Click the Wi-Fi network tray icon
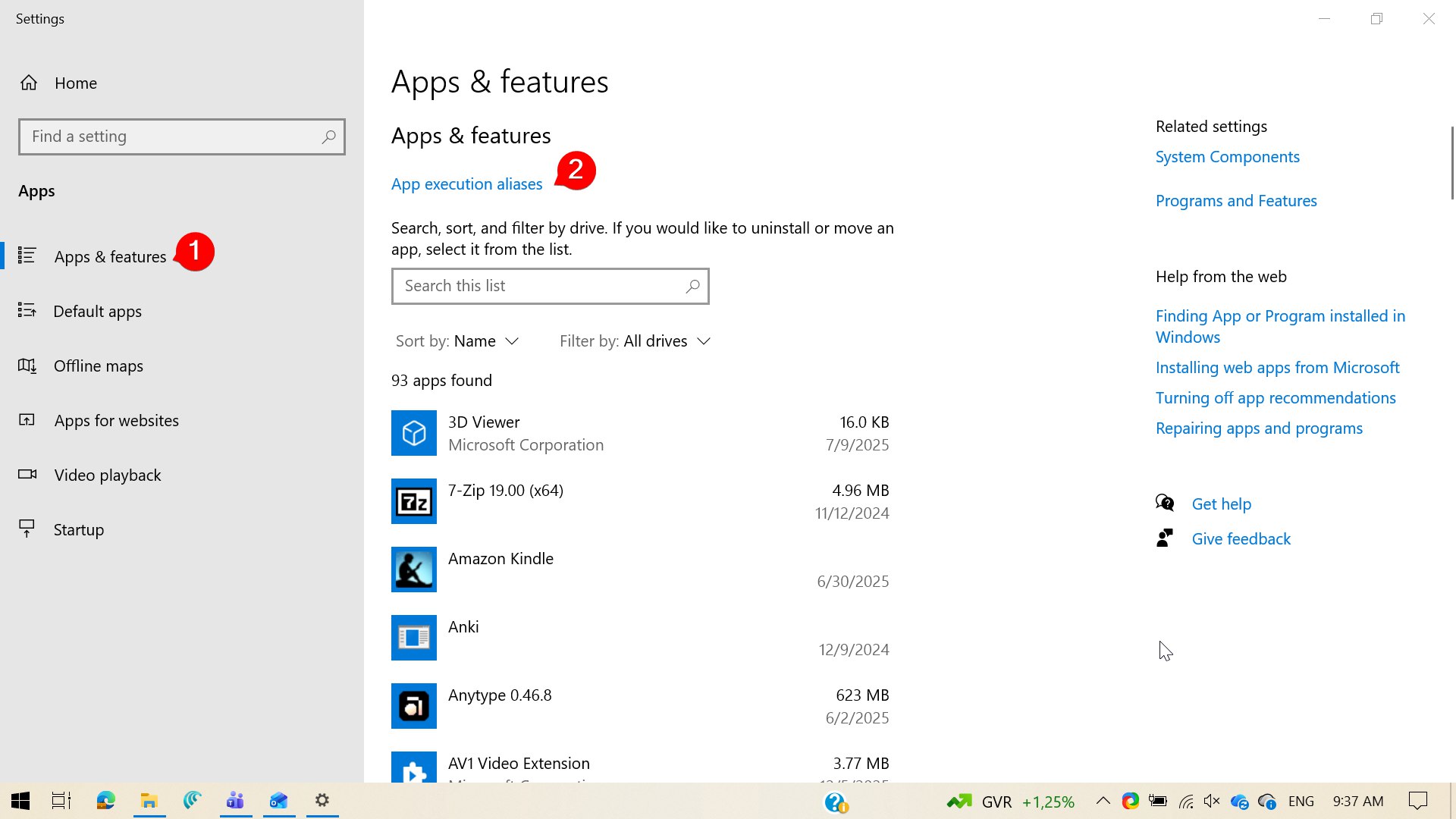The height and width of the screenshot is (819, 1456). coord(1186,802)
